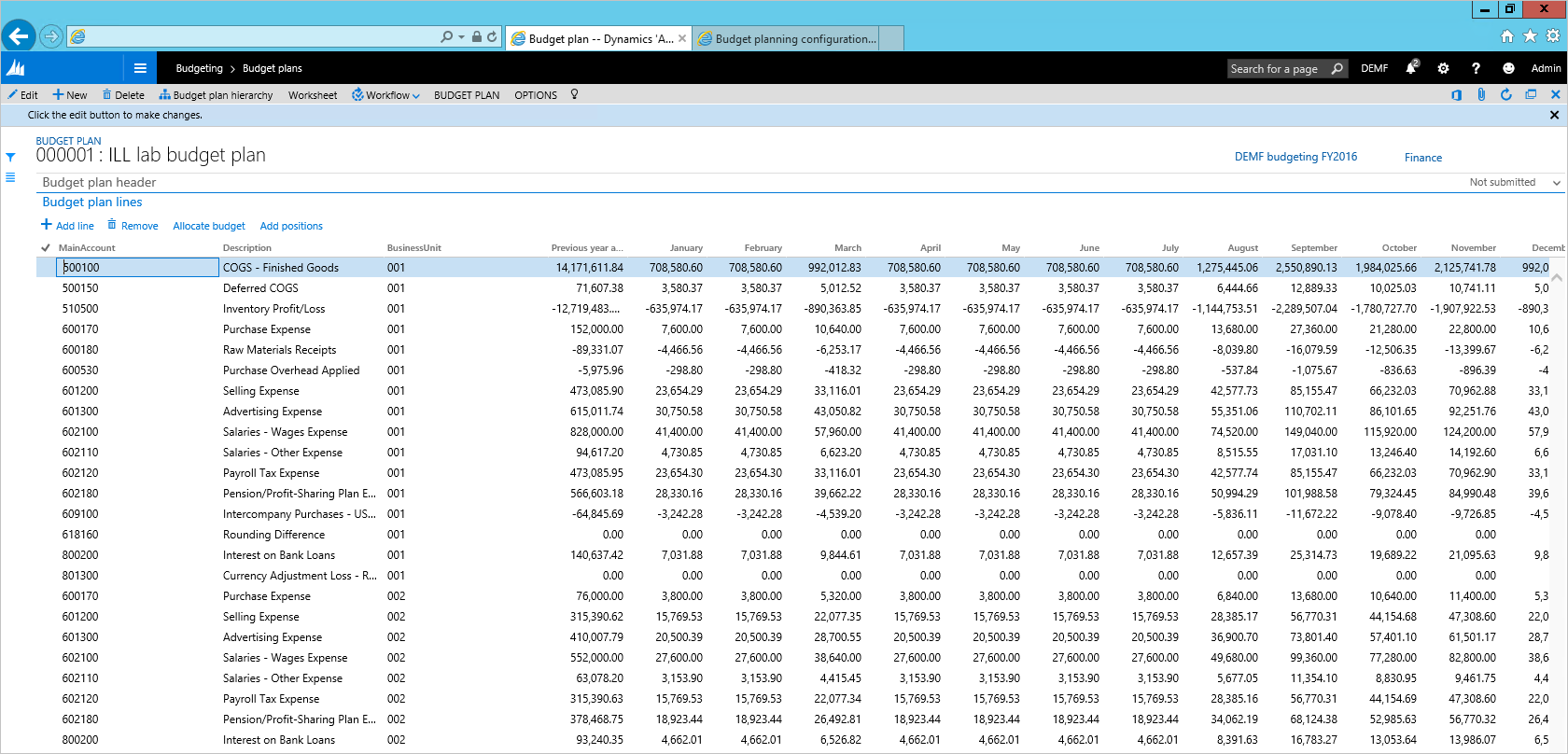The image size is (1568, 754).
Task: Toggle the select-all rows checkmark
Action: (x=46, y=248)
